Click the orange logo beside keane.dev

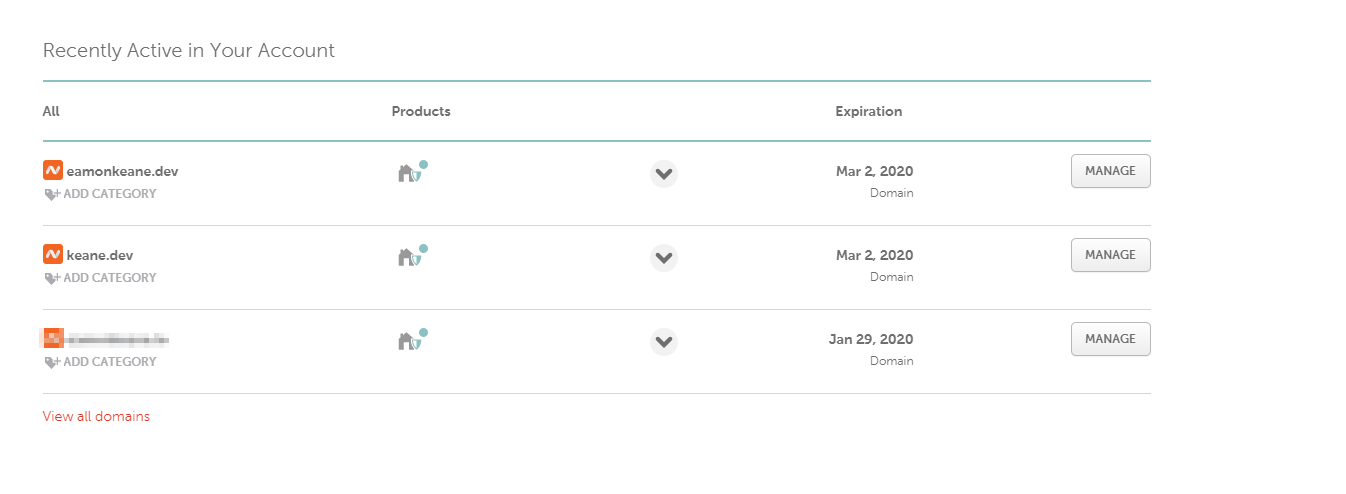(53, 254)
